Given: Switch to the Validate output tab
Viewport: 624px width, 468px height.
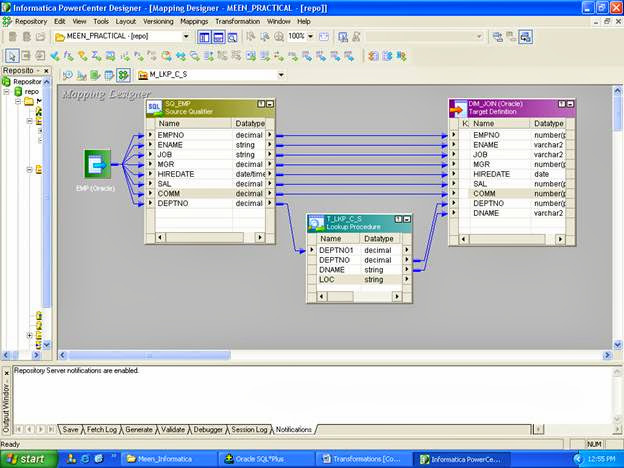Looking at the screenshot, I should pyautogui.click(x=173, y=429).
